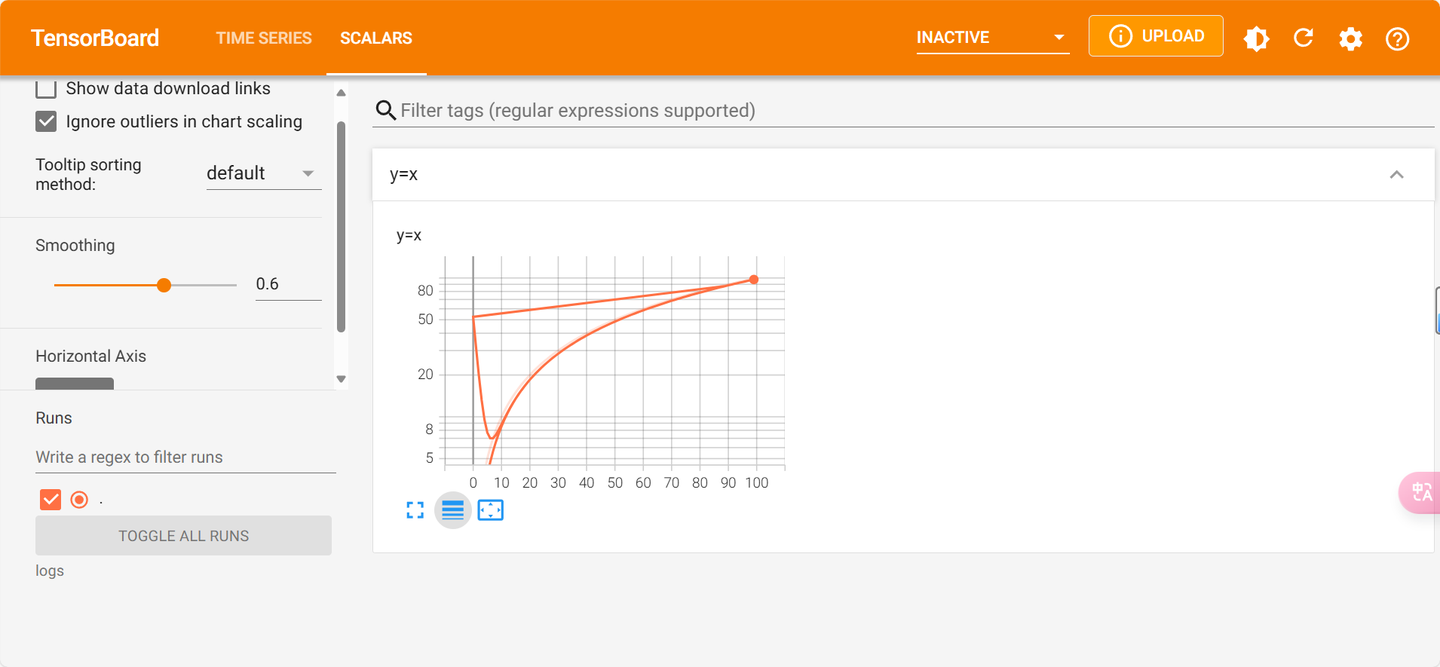Switch to the TIME SERIES tab
This screenshot has width=1440, height=667.
pos(264,38)
